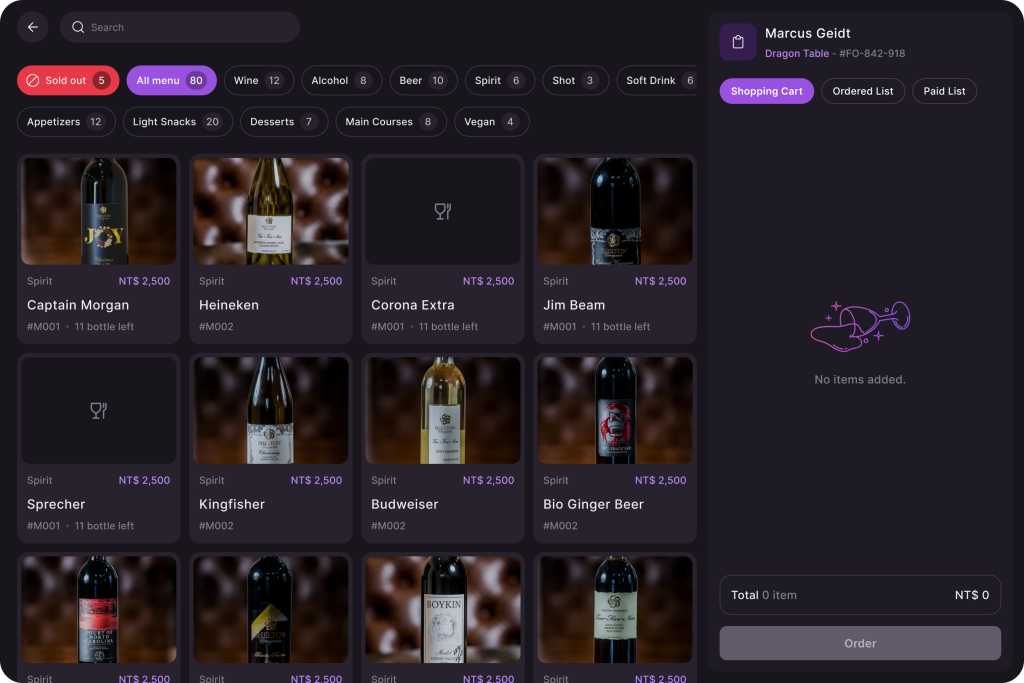
Task: Focus the Search input field
Action: [x=180, y=27]
